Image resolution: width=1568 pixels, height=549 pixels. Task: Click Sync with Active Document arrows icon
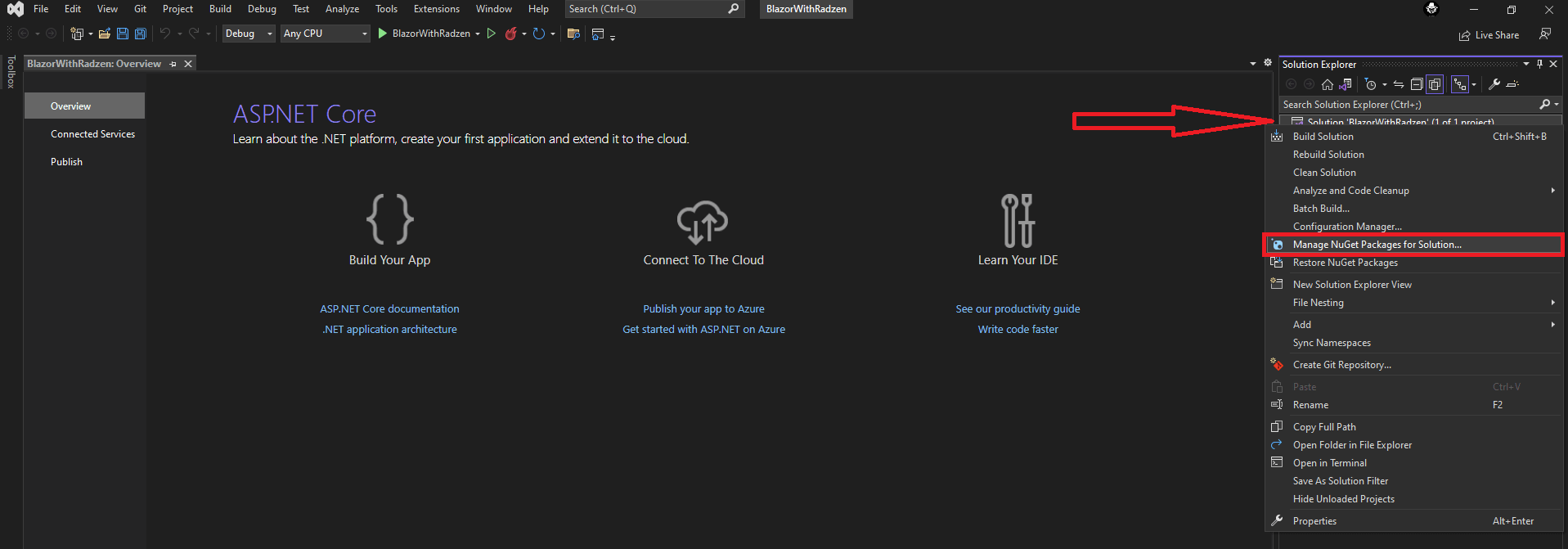pos(1399,84)
